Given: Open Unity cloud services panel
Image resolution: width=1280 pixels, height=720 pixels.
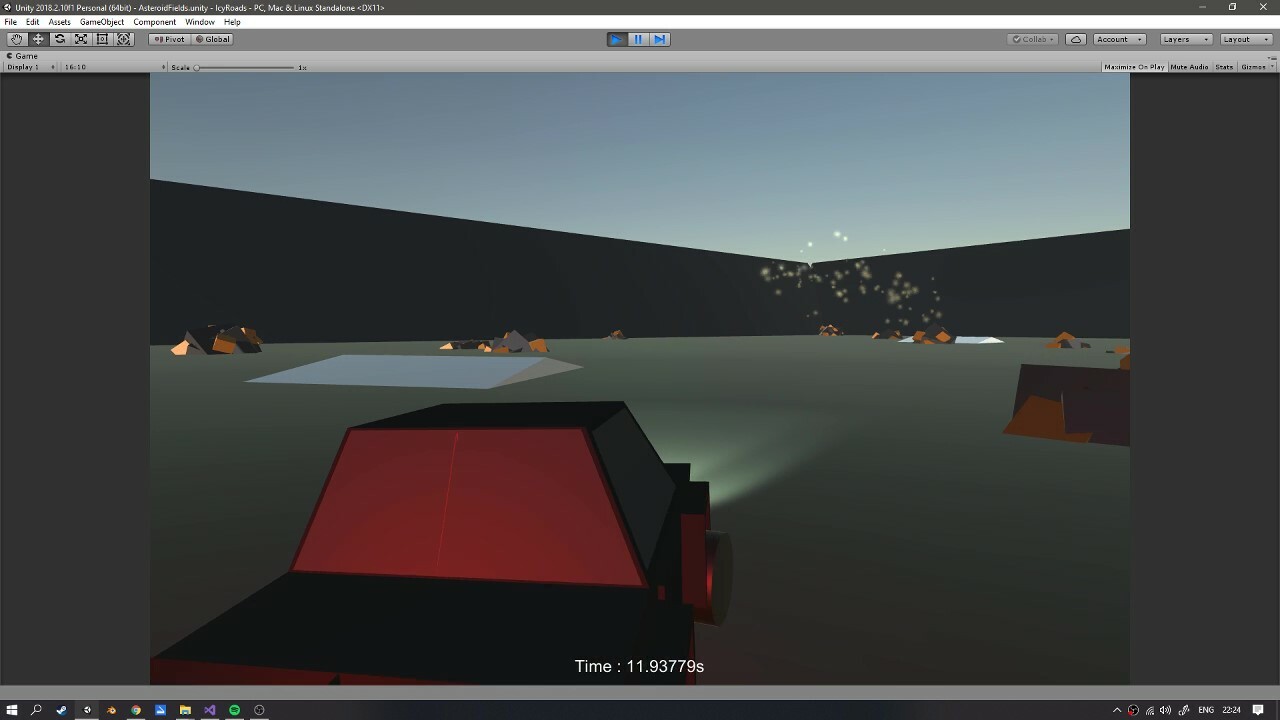Looking at the screenshot, I should pyautogui.click(x=1076, y=39).
